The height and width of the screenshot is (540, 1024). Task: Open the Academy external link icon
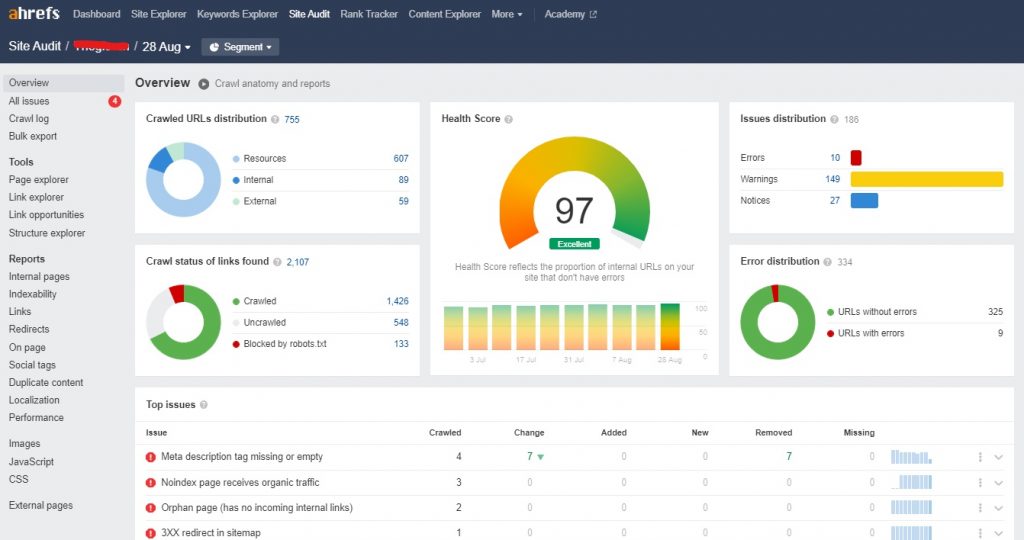click(x=593, y=14)
